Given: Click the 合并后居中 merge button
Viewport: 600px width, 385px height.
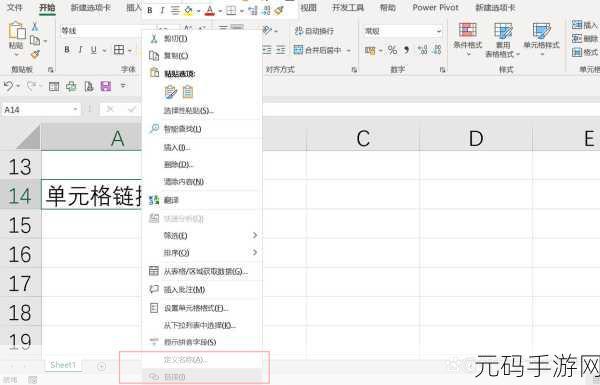Looking at the screenshot, I should 318,50.
